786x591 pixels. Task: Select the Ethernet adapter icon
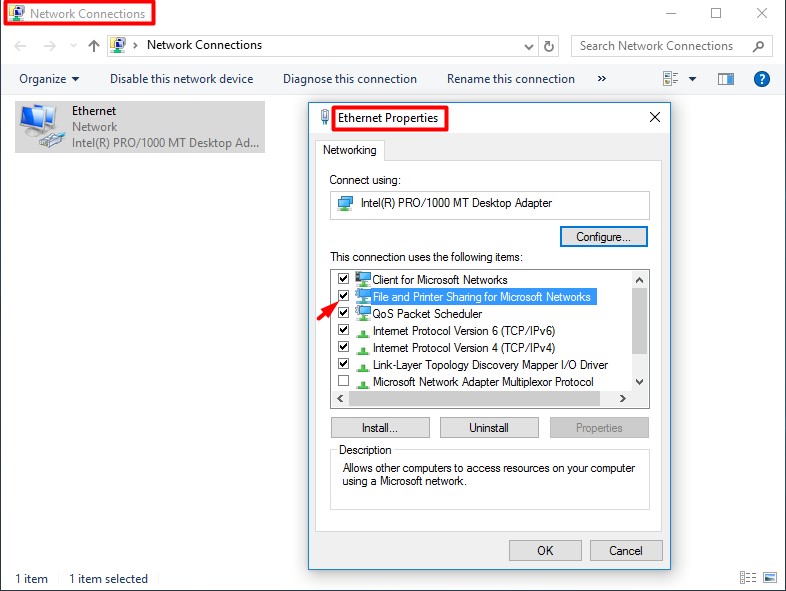tap(42, 126)
